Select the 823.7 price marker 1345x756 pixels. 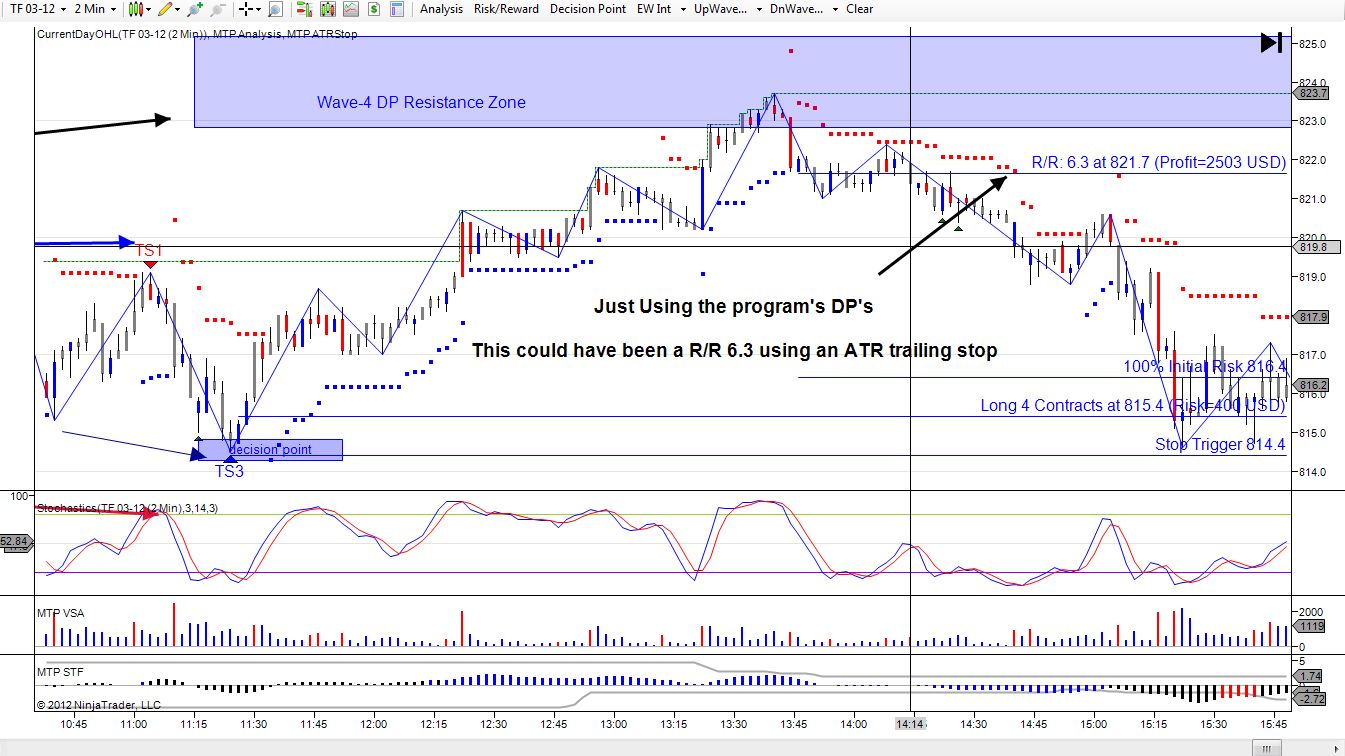tap(1312, 93)
